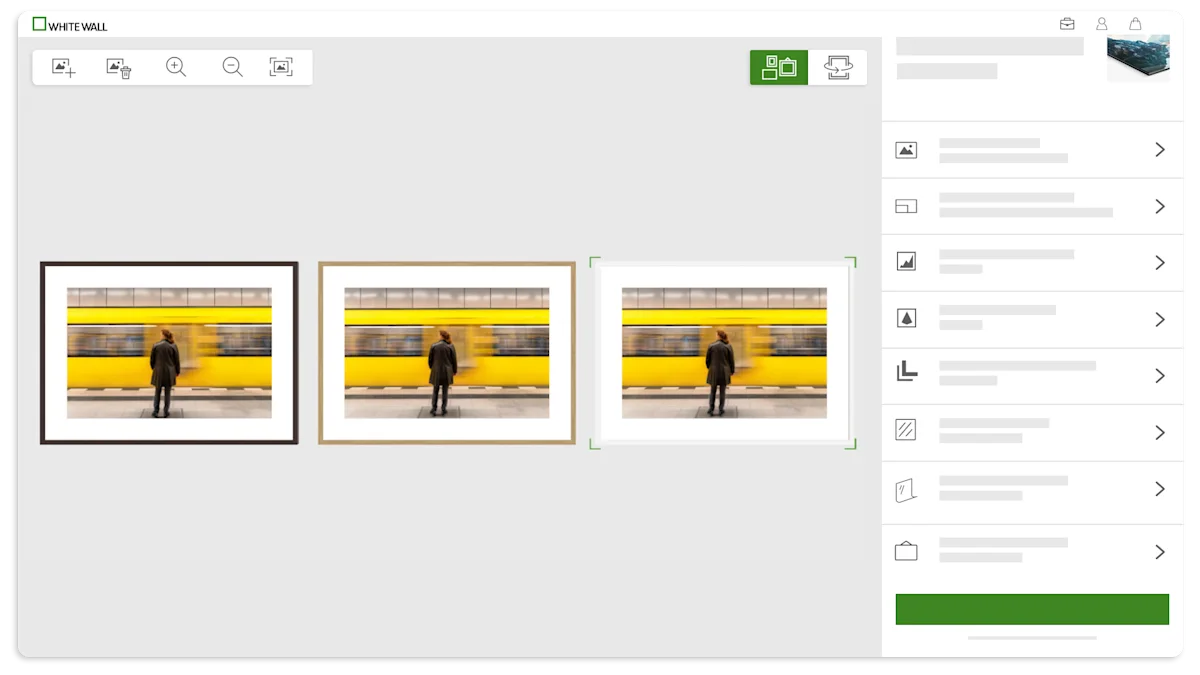Open the briefcase icon in header
The height and width of the screenshot is (675, 1200).
[x=1067, y=24]
